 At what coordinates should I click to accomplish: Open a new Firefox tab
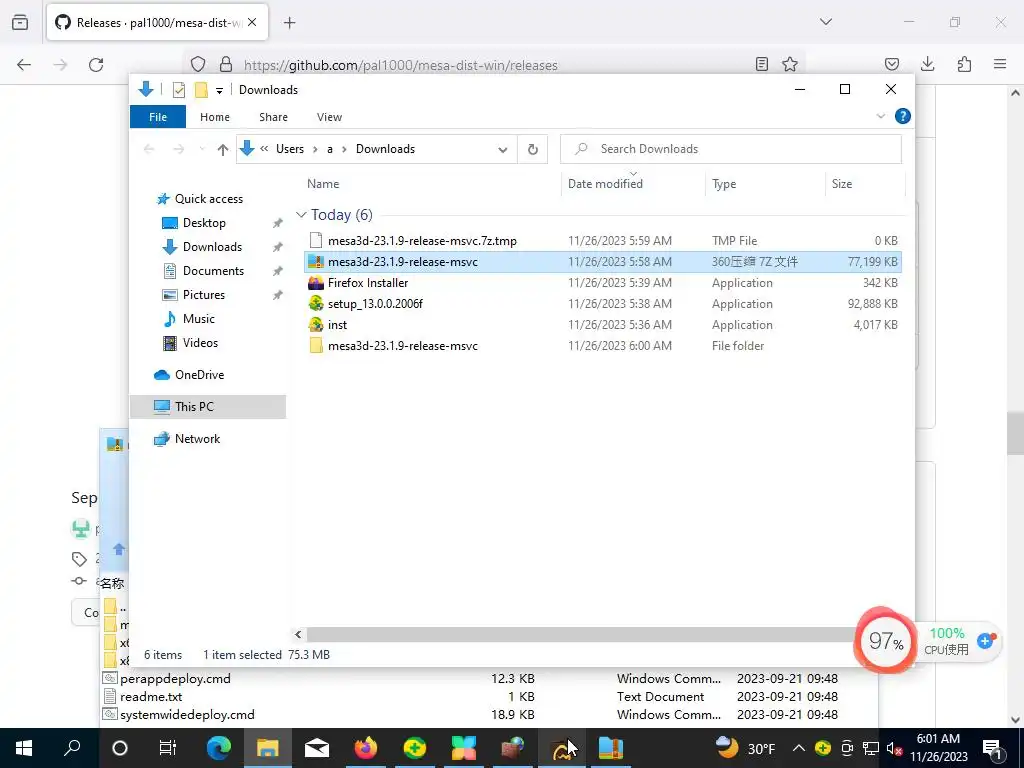pos(289,23)
